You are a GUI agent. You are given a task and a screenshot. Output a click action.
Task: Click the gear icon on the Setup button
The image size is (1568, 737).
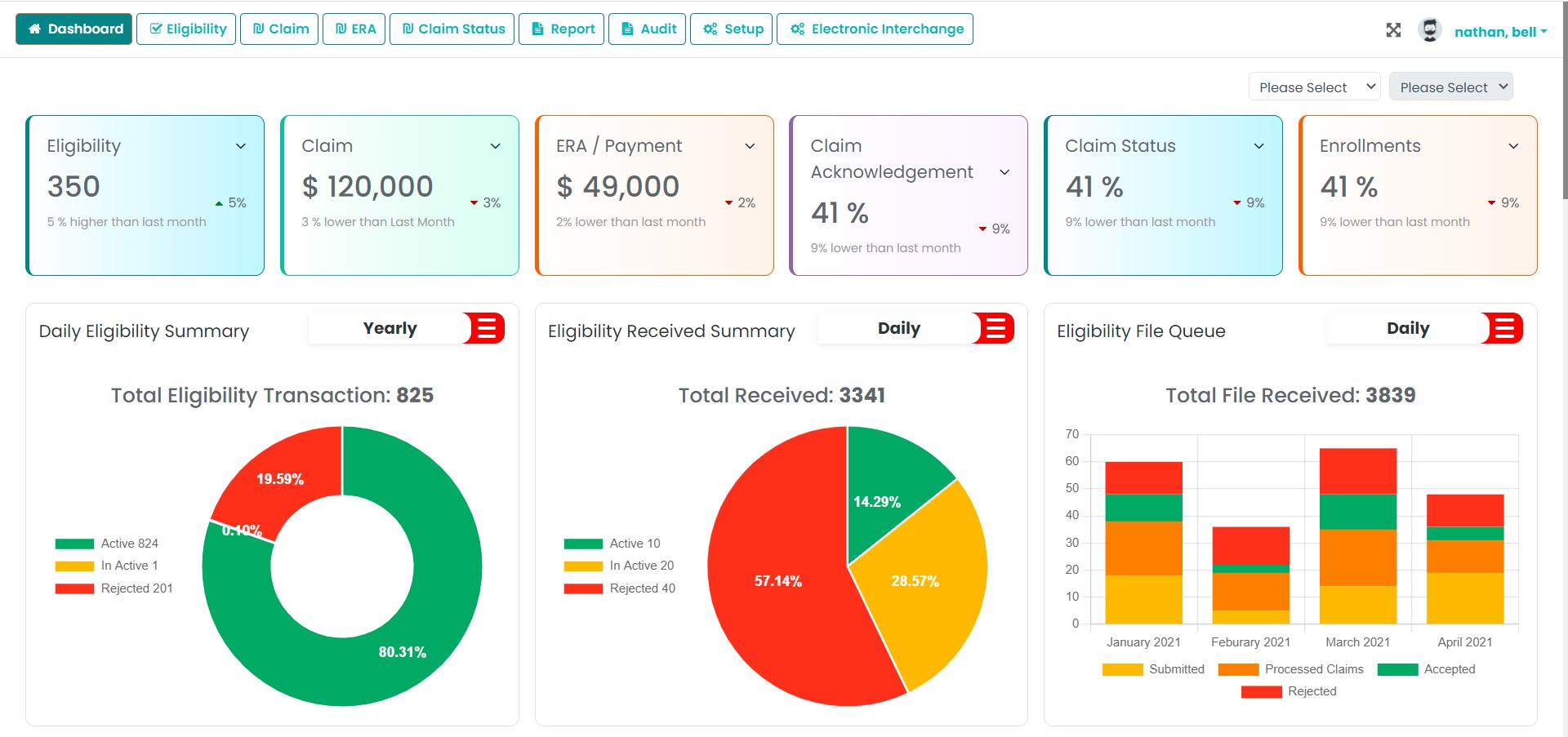coord(710,29)
